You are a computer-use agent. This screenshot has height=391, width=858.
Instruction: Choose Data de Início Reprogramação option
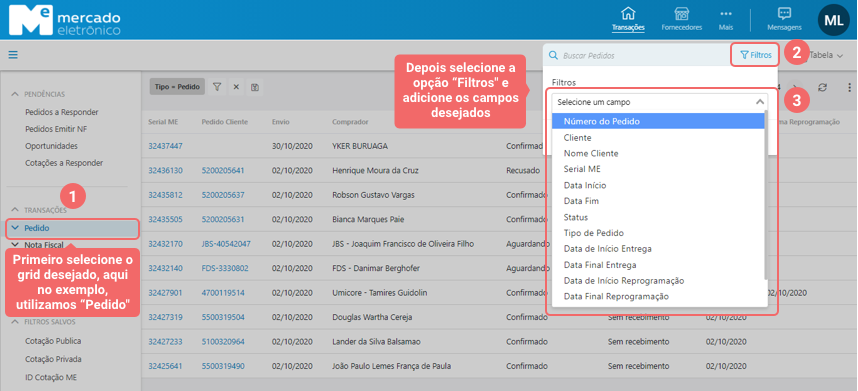click(x=658, y=281)
